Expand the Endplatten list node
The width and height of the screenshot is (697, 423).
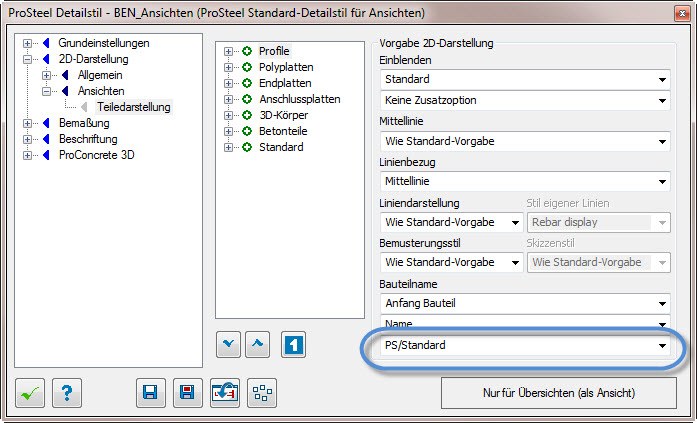point(228,84)
